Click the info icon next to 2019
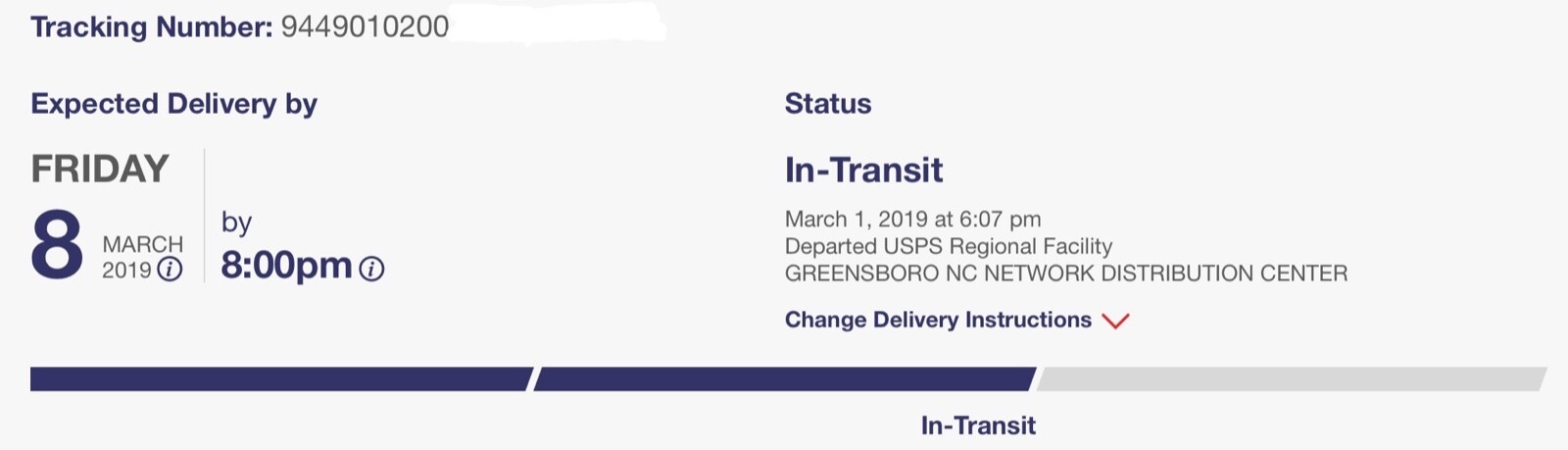This screenshot has width=1568, height=450. pyautogui.click(x=170, y=270)
